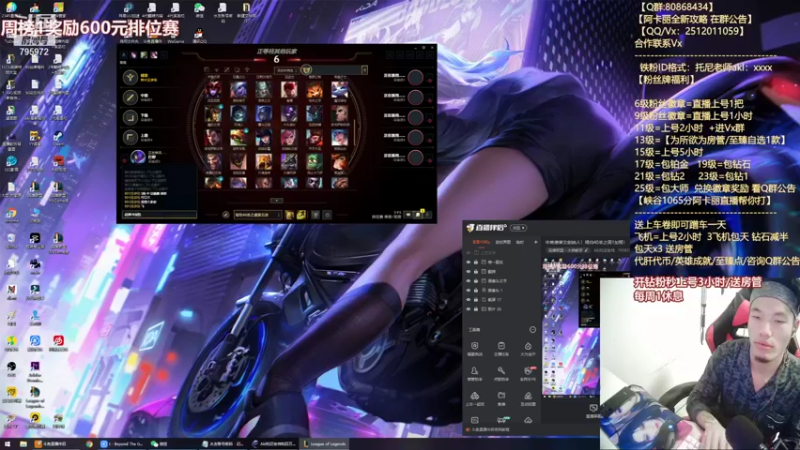Expand arrow button below champion grid
The height and width of the screenshot is (450, 800).
[x=277, y=201]
